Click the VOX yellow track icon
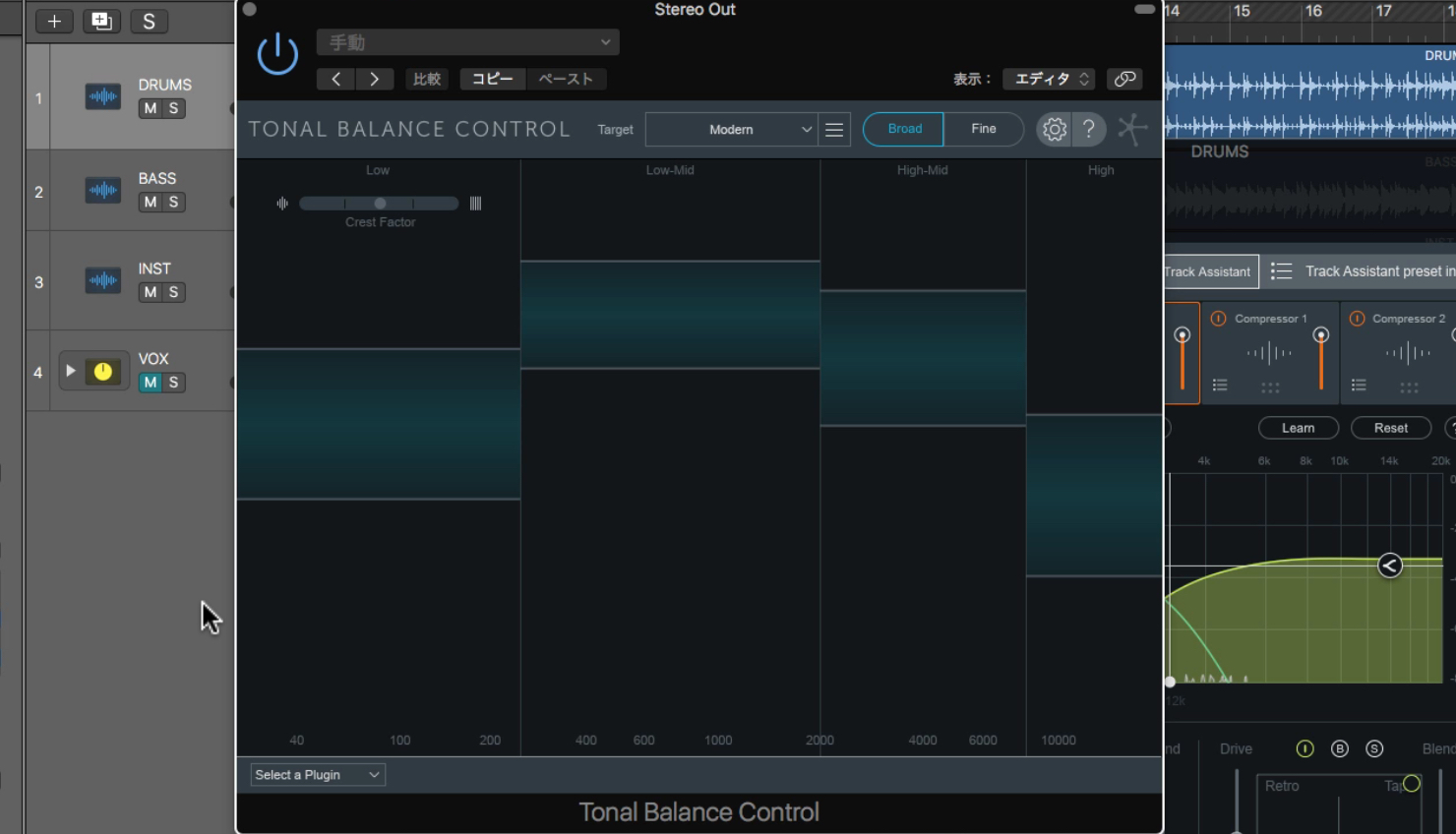Viewport: 1456px width, 834px height. tap(102, 371)
